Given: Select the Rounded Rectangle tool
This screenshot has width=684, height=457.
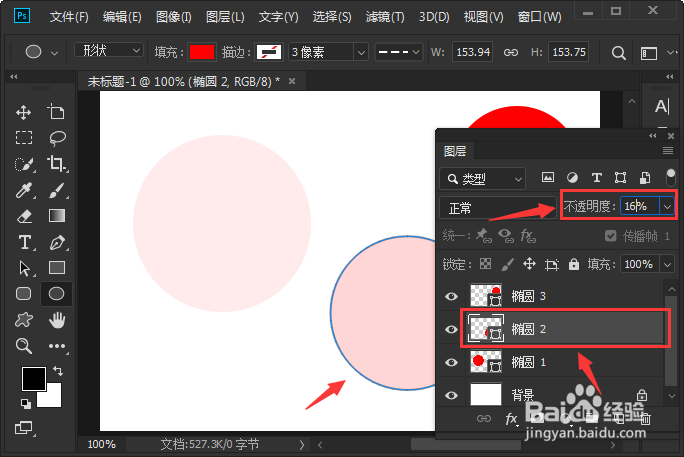Looking at the screenshot, I should click(x=24, y=294).
